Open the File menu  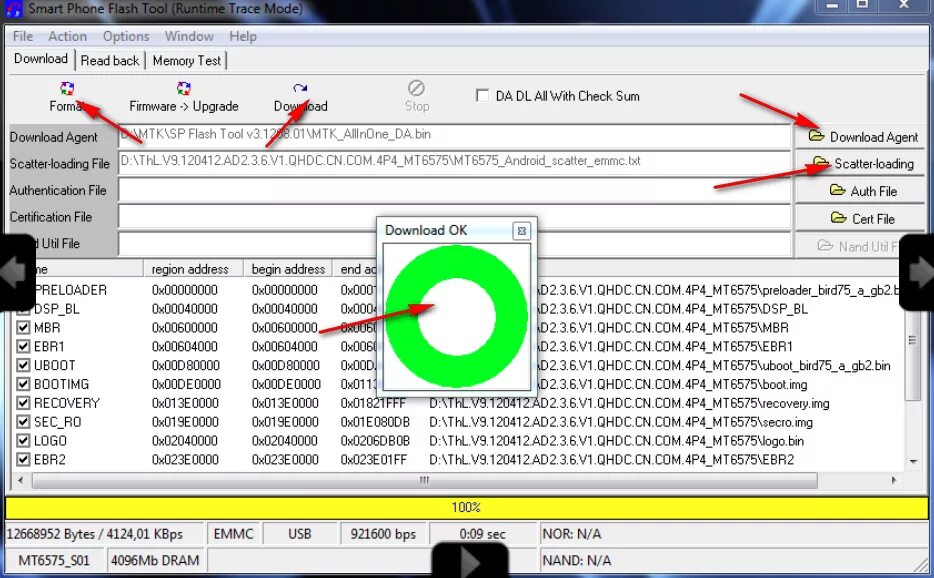click(23, 36)
